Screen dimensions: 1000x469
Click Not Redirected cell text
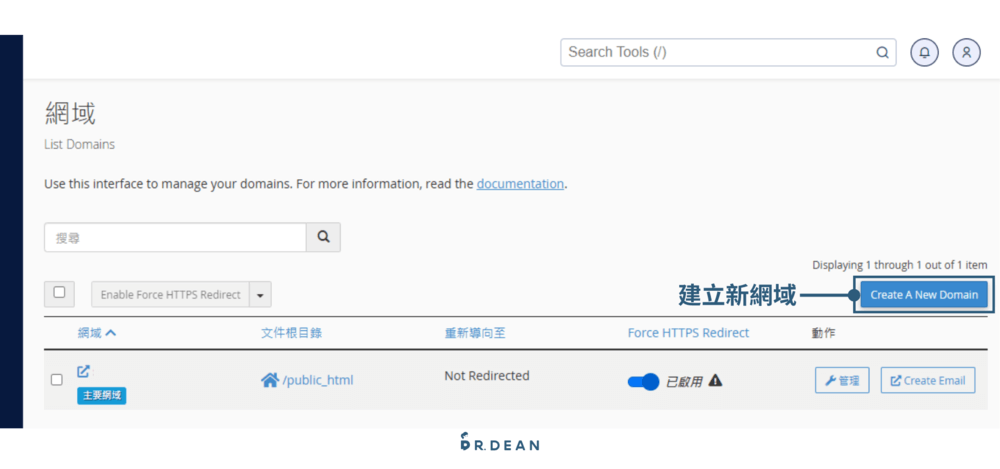point(487,376)
